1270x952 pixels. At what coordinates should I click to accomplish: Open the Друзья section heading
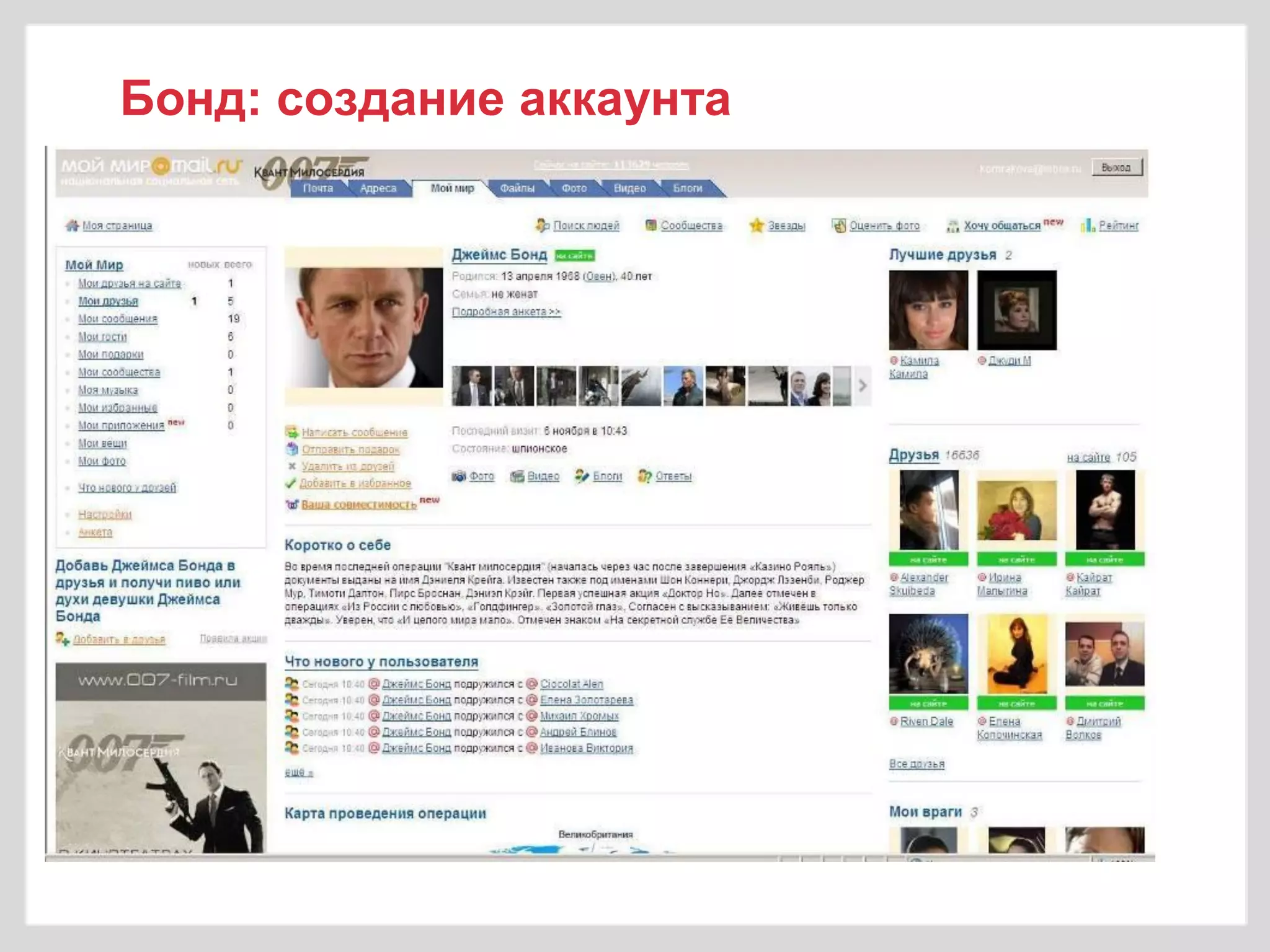coord(914,455)
